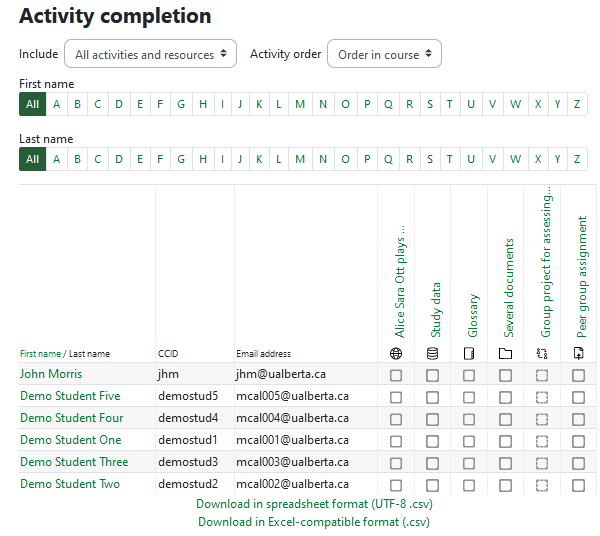The height and width of the screenshot is (536, 600).
Task: Download in Excel-compatible format .csv
Action: point(314,521)
